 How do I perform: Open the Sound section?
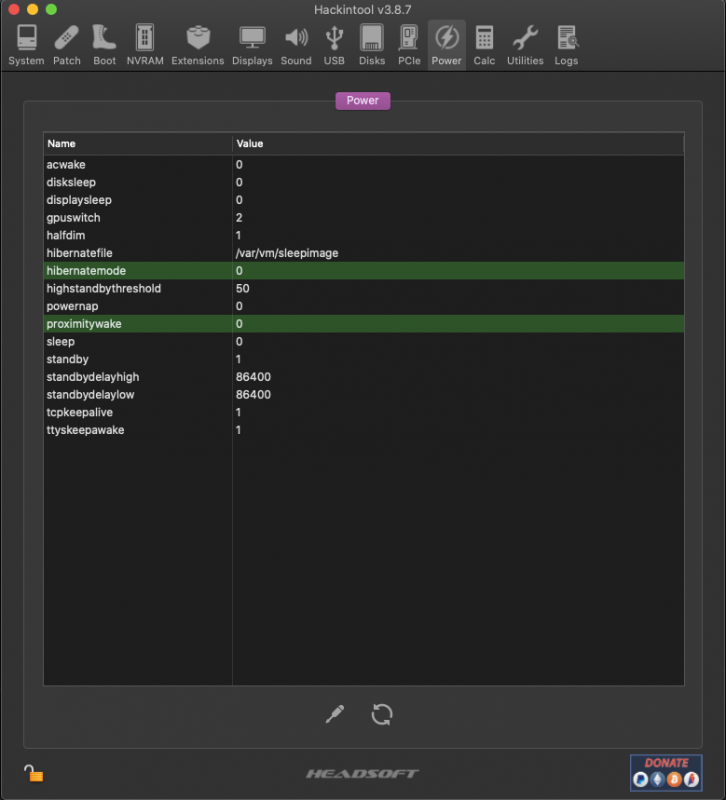point(296,45)
